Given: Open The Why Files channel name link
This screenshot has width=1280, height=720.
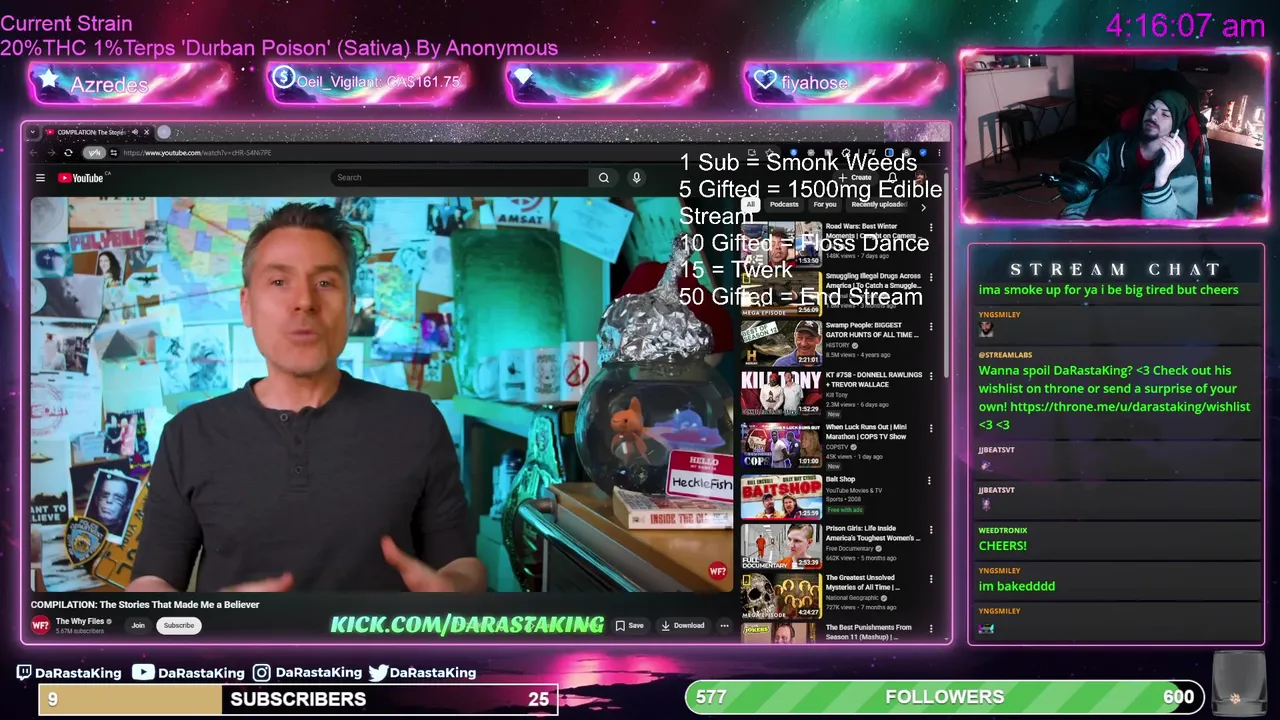Looking at the screenshot, I should [x=80, y=622].
